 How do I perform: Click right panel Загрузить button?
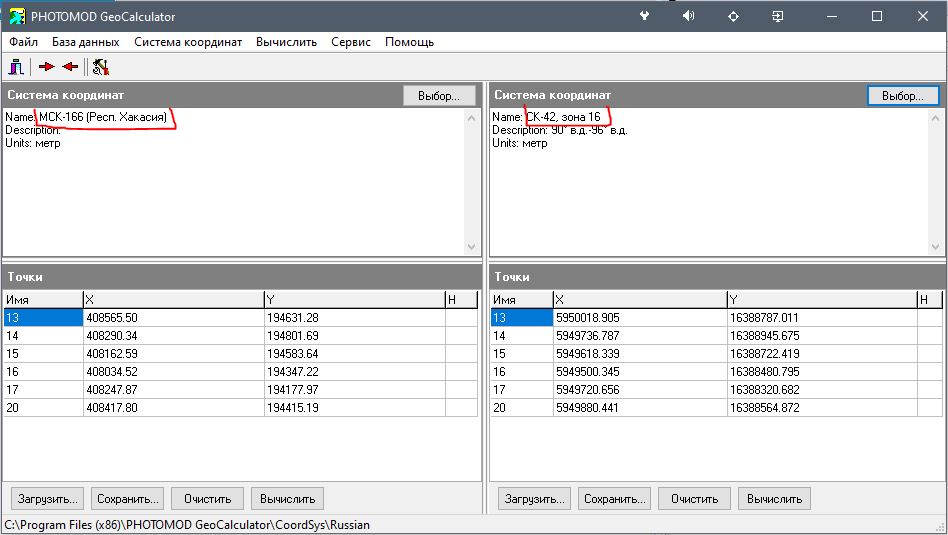pos(534,499)
